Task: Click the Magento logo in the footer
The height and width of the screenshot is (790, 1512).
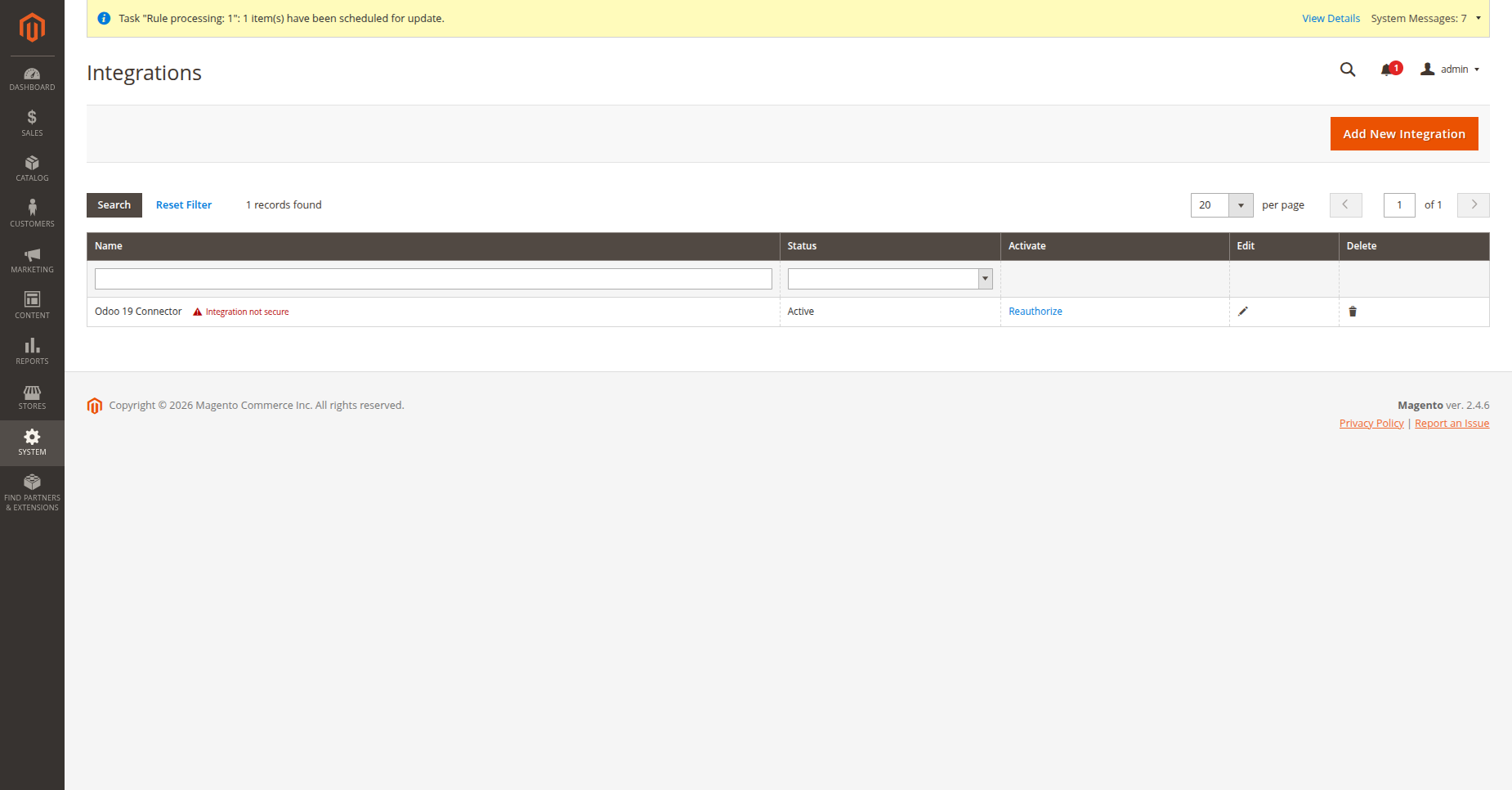Action: click(95, 406)
